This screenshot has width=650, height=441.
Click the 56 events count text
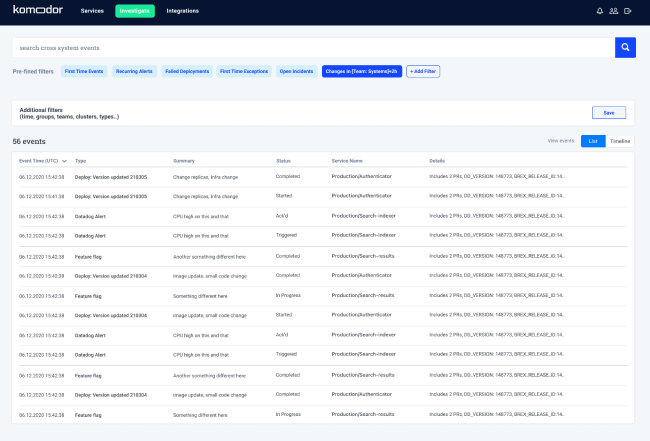[29, 141]
